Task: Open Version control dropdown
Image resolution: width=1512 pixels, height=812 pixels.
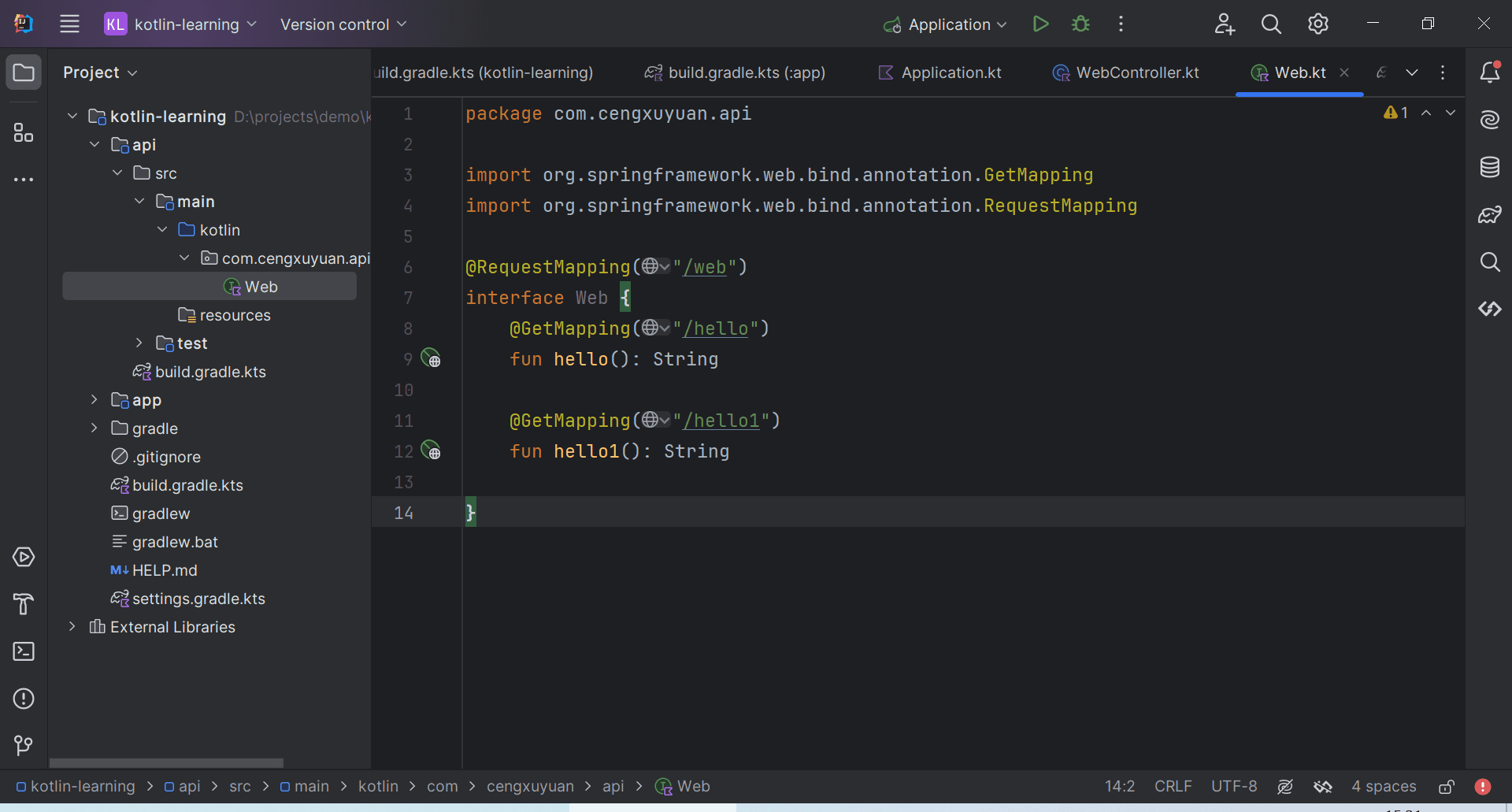Action: coord(343,24)
